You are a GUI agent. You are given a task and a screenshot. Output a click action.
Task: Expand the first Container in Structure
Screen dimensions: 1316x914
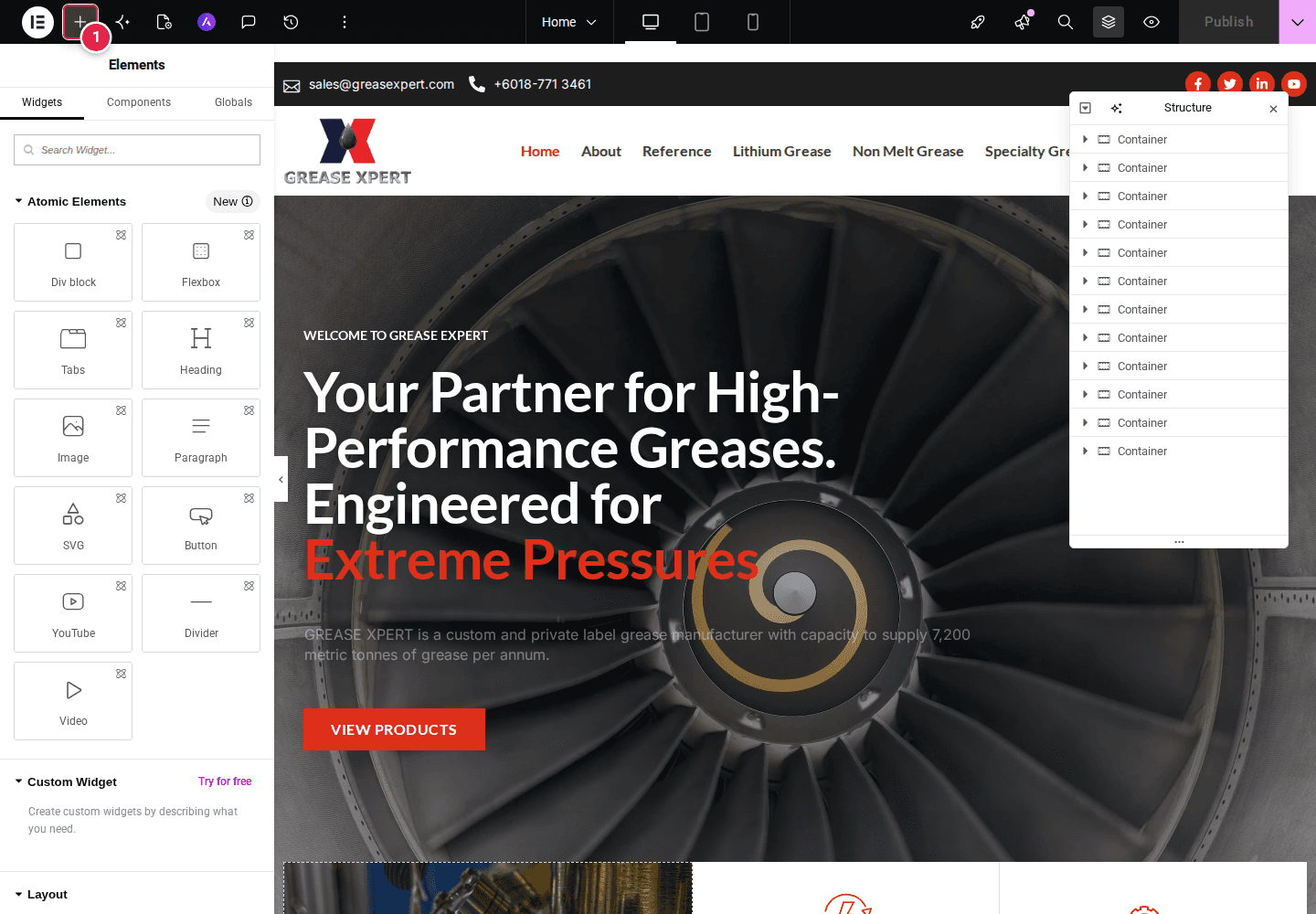click(1085, 140)
